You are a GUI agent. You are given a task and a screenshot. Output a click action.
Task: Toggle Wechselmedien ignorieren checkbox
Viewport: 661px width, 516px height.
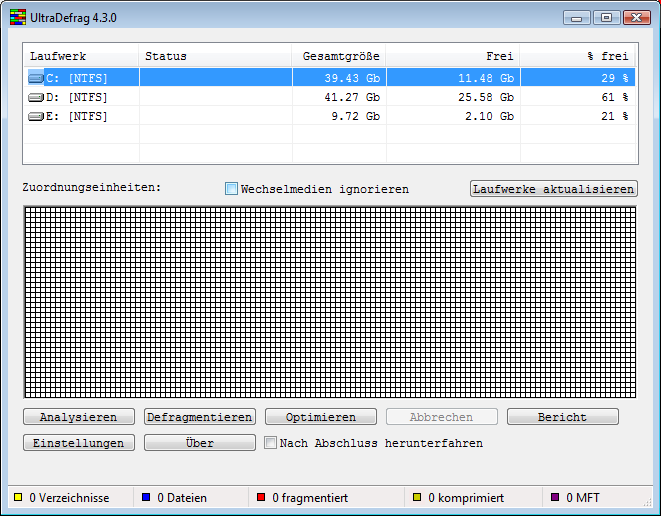click(x=231, y=188)
